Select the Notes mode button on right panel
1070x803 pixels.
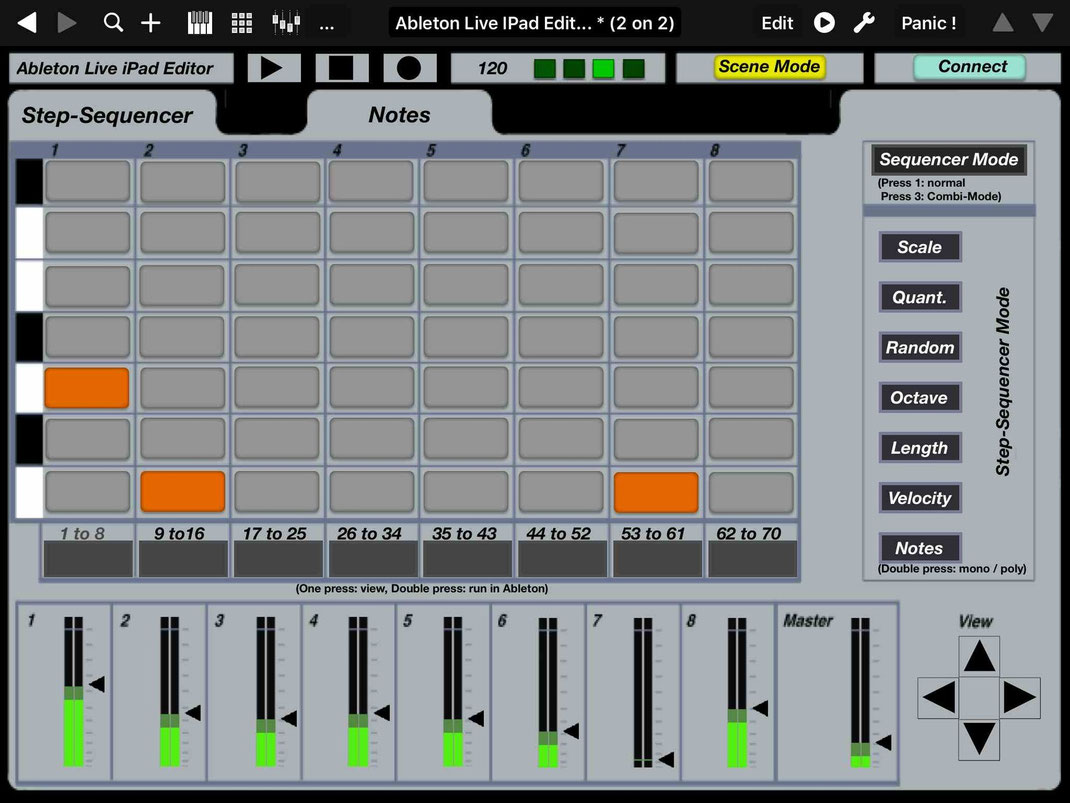tap(920, 548)
